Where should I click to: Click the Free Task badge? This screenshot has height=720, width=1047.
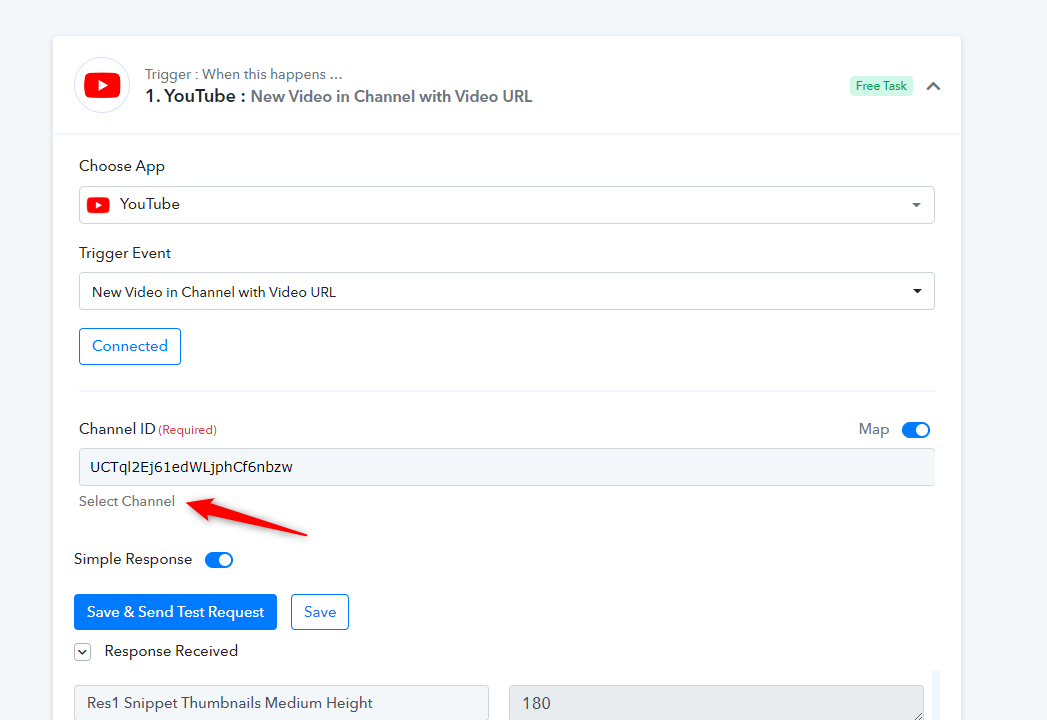pyautogui.click(x=881, y=86)
